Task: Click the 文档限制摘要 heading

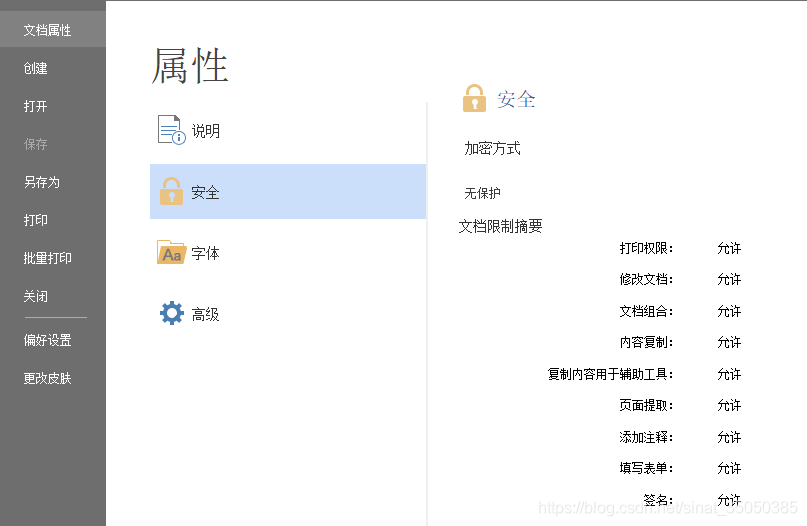Action: pyautogui.click(x=500, y=226)
